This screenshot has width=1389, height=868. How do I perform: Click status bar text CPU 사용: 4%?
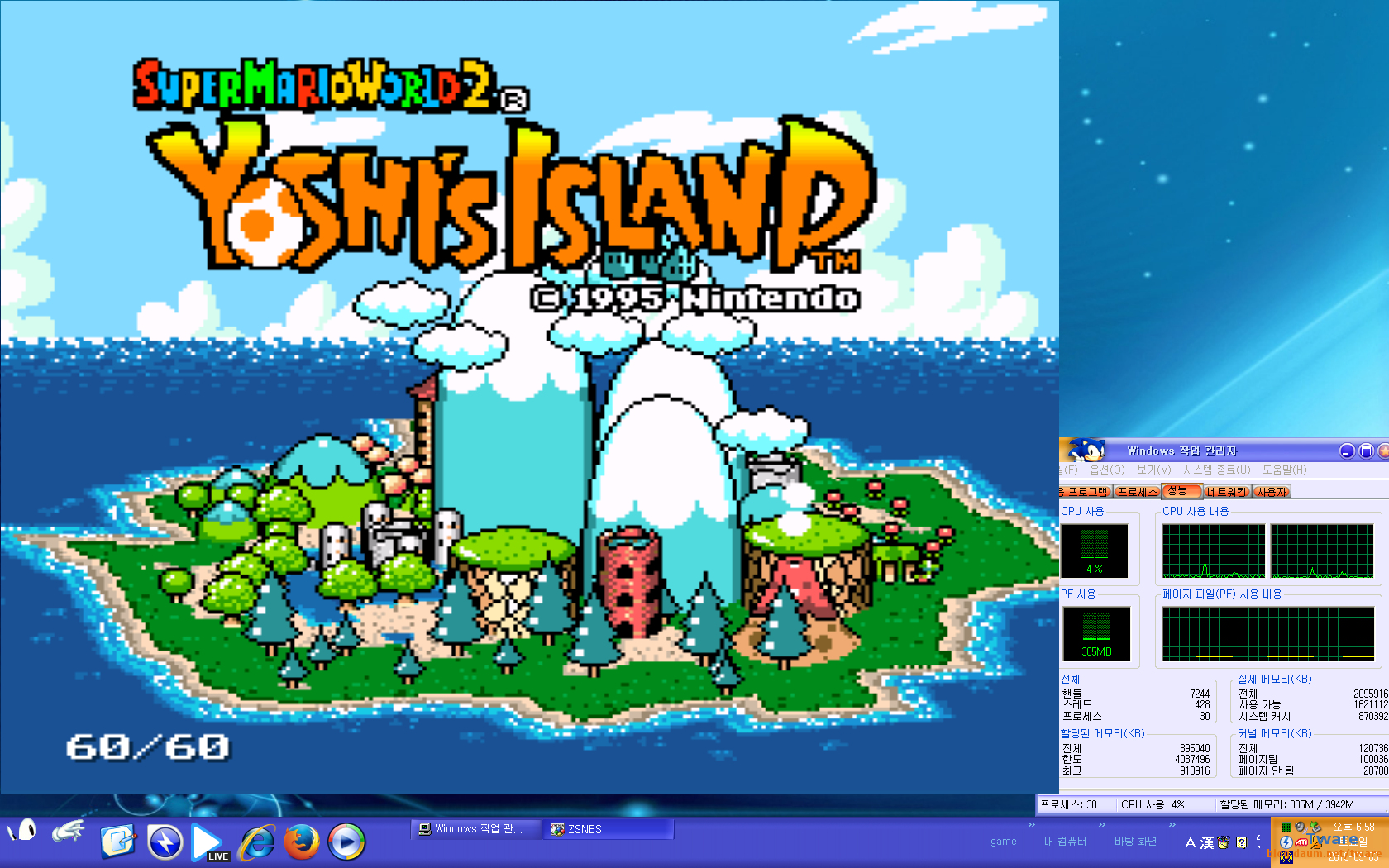coord(1153,804)
